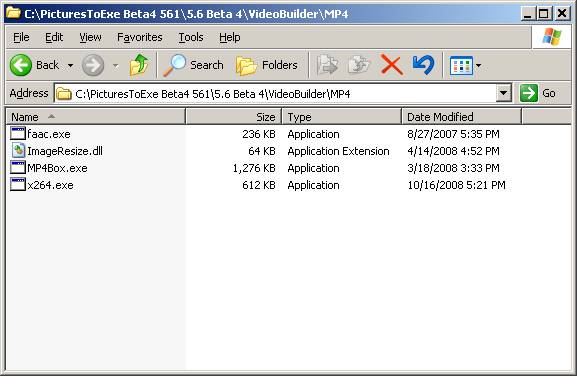Click the Application Extension type text
The height and width of the screenshot is (376, 577).
point(338,151)
